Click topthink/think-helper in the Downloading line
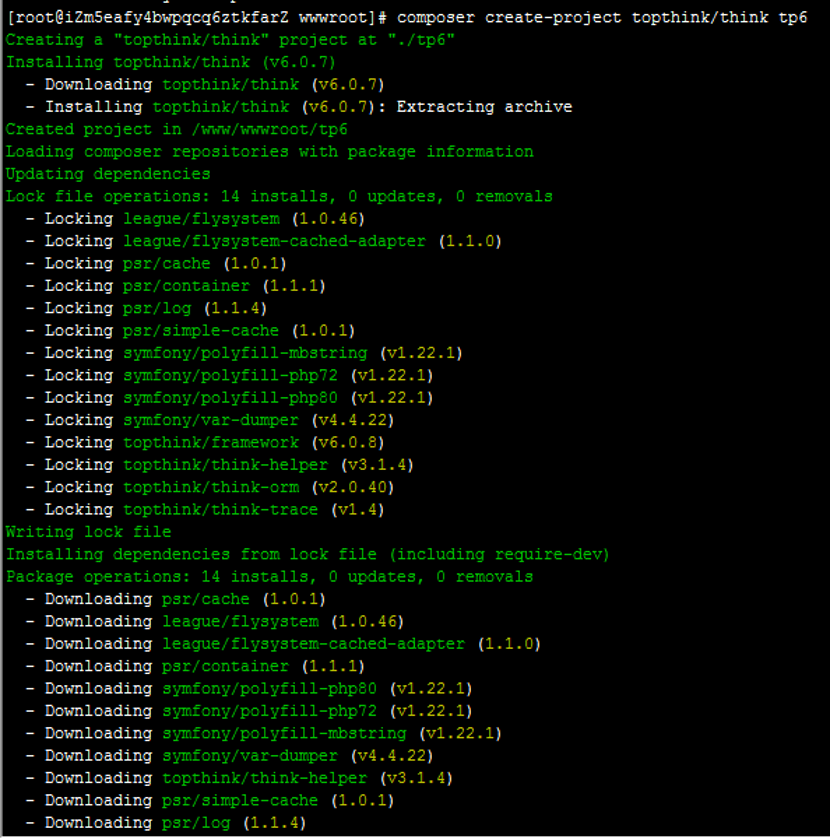830x838 pixels. 264,778
